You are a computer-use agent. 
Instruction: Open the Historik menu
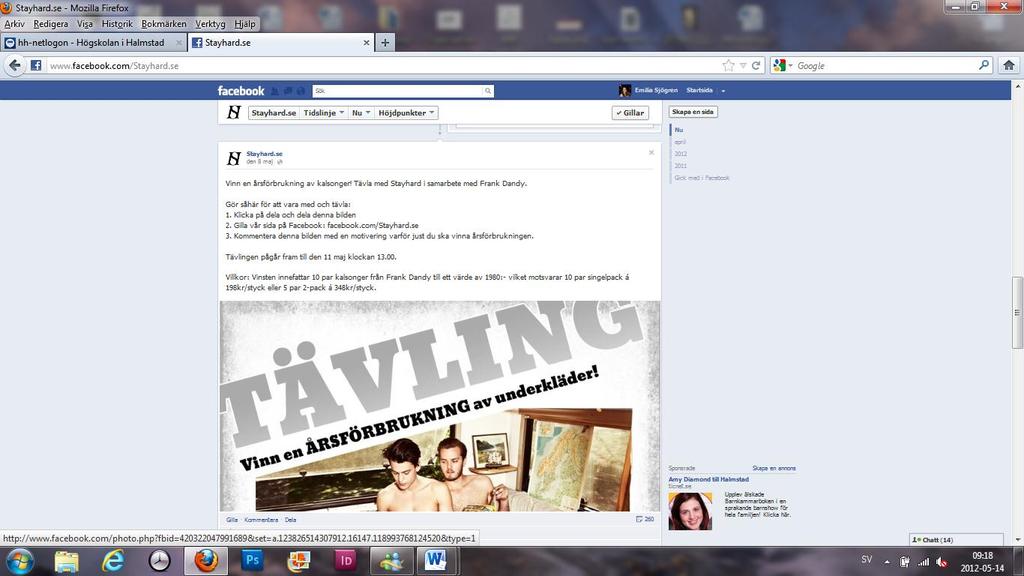[118, 24]
